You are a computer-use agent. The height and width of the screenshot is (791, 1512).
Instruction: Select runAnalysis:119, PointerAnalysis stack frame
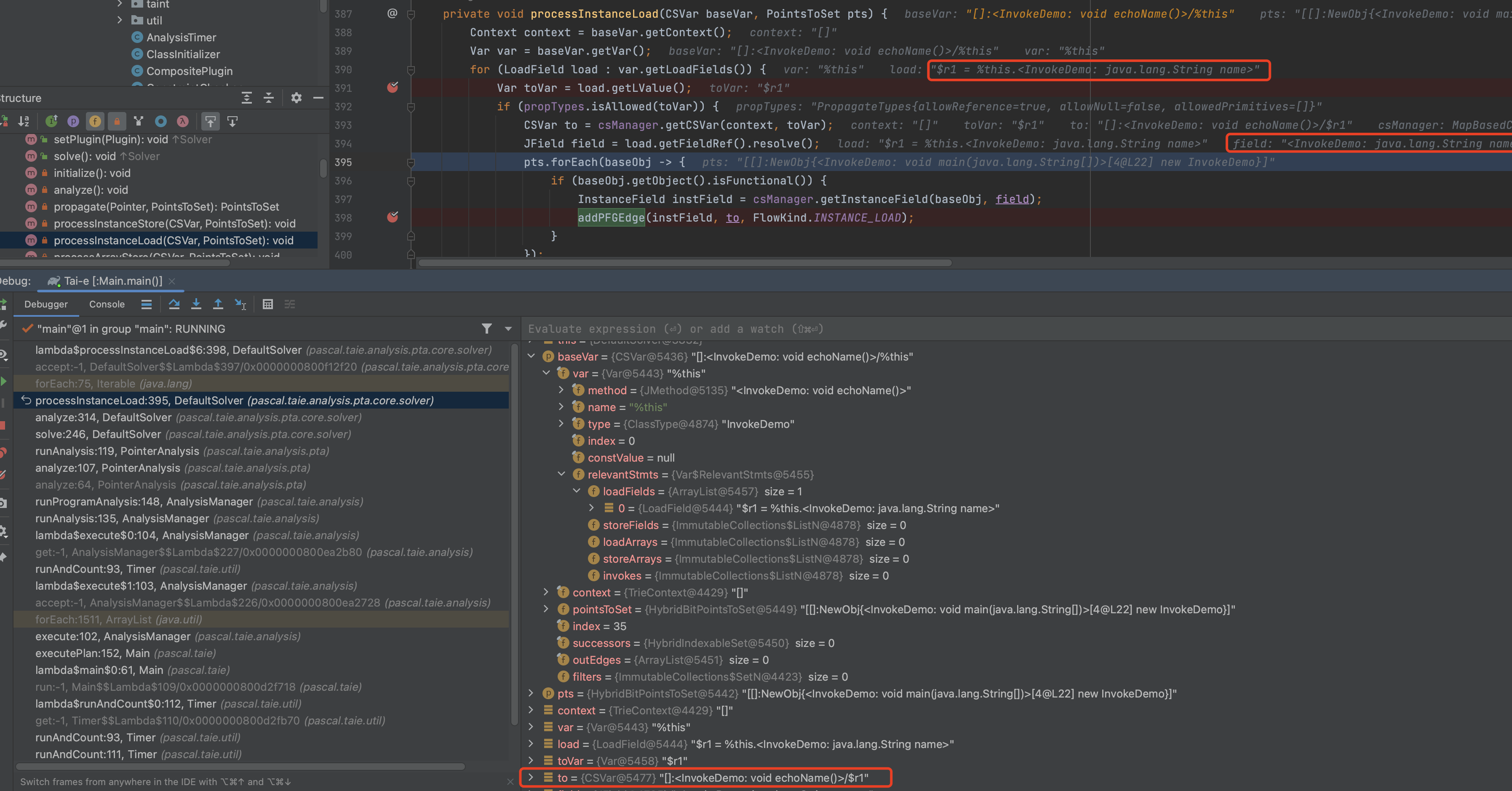pos(261,451)
